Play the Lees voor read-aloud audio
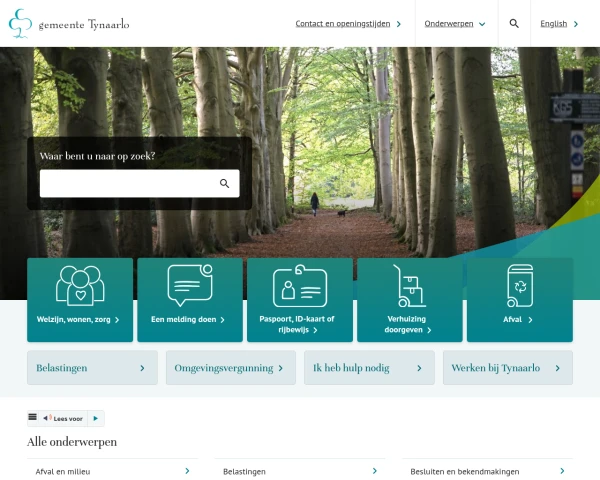Screen dimensions: 600x480 pos(96,418)
